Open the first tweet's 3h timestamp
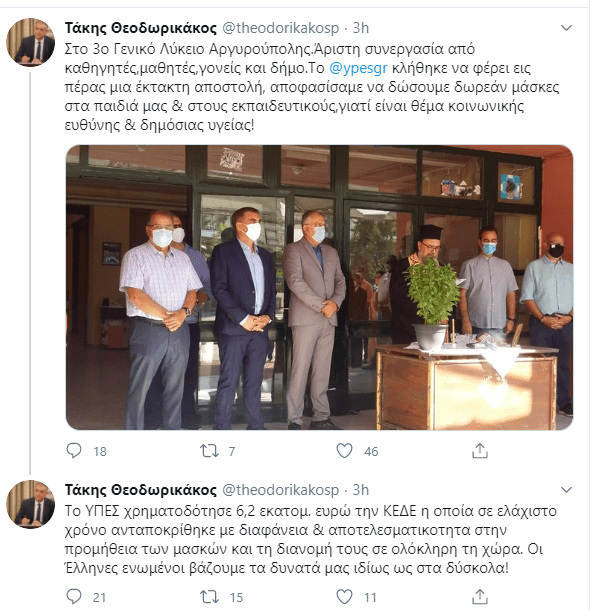 [361, 28]
